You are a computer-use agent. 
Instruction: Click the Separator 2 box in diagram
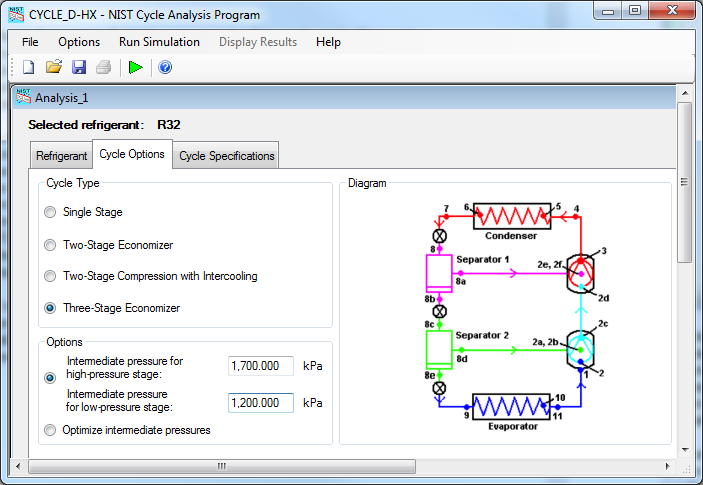coord(438,350)
